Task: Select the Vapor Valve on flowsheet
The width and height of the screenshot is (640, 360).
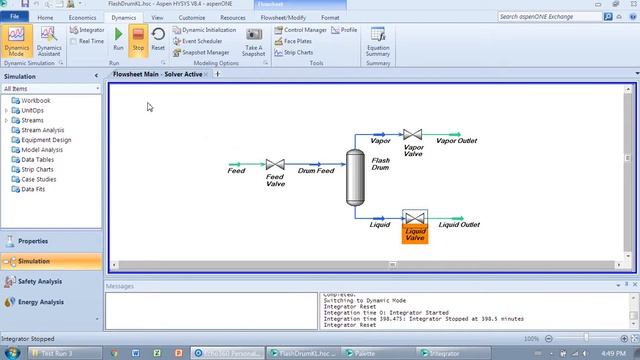Action: [412, 134]
